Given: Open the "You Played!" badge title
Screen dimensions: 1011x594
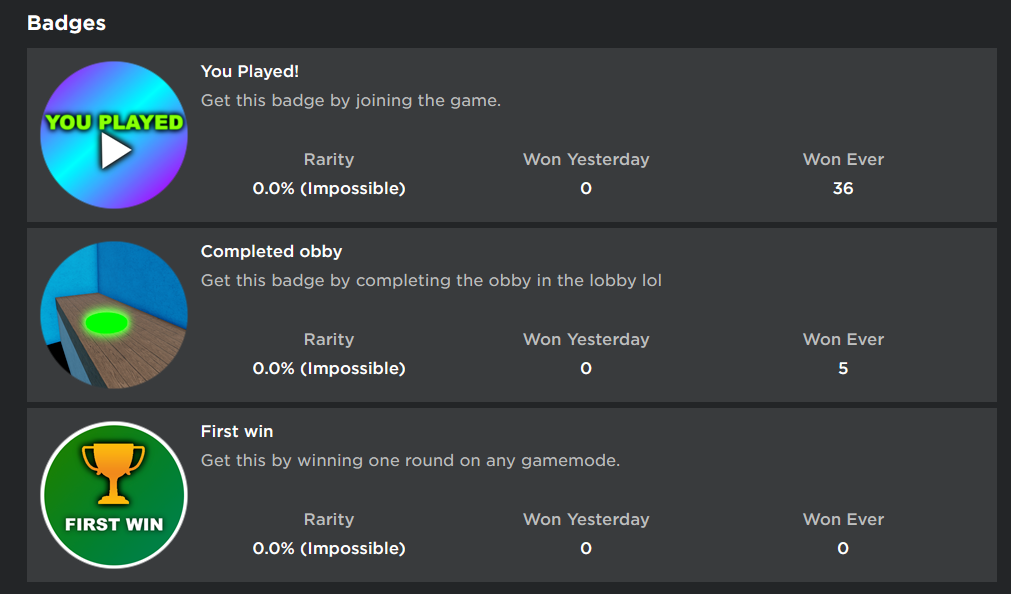Looking at the screenshot, I should pyautogui.click(x=250, y=71).
